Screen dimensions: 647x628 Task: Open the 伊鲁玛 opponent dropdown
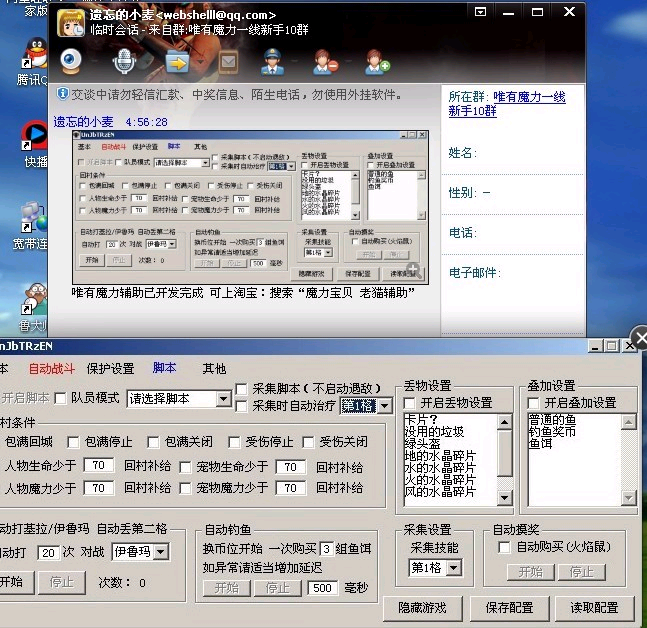coord(140,552)
